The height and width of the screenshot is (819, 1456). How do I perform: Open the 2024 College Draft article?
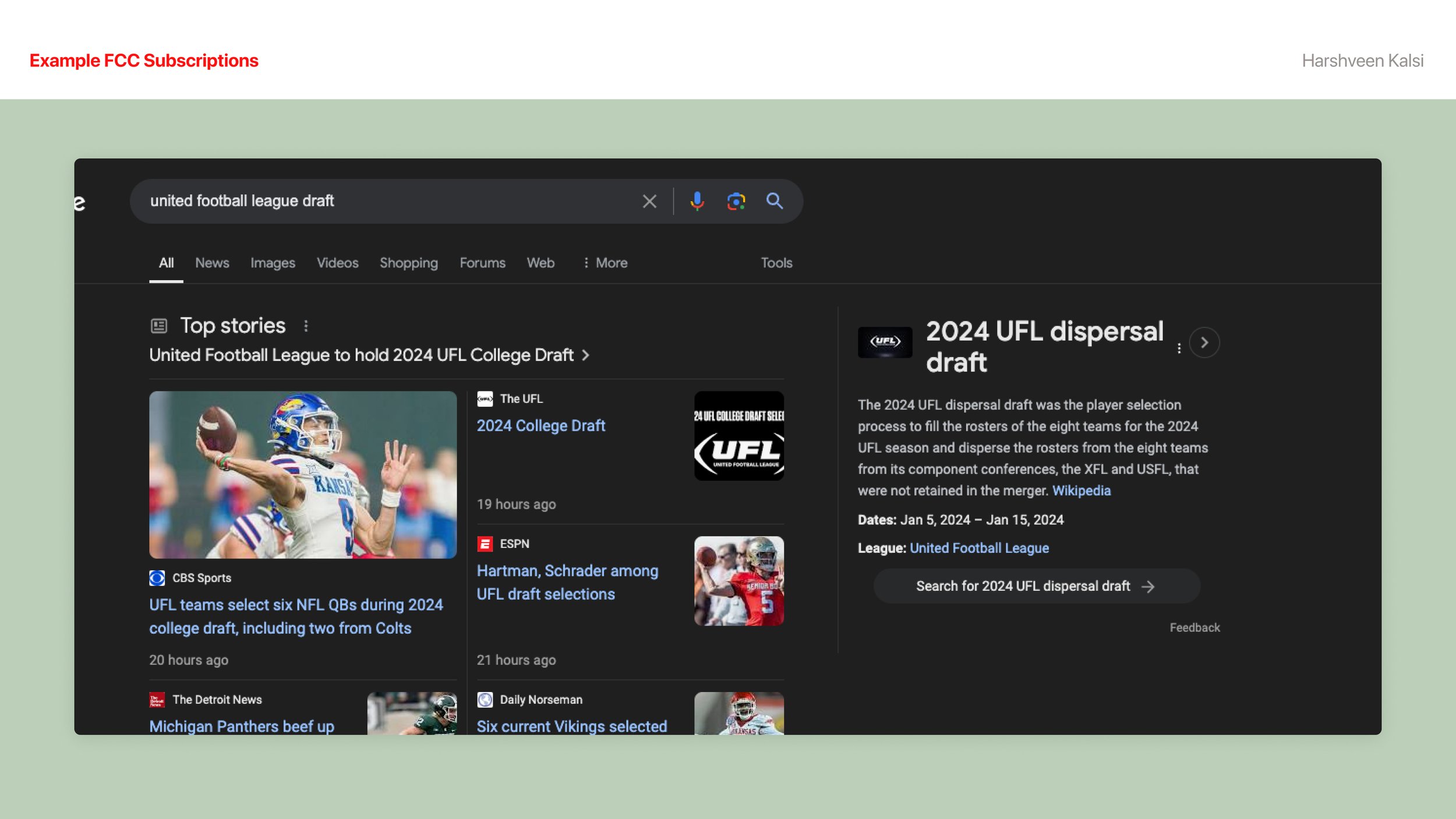tap(541, 426)
